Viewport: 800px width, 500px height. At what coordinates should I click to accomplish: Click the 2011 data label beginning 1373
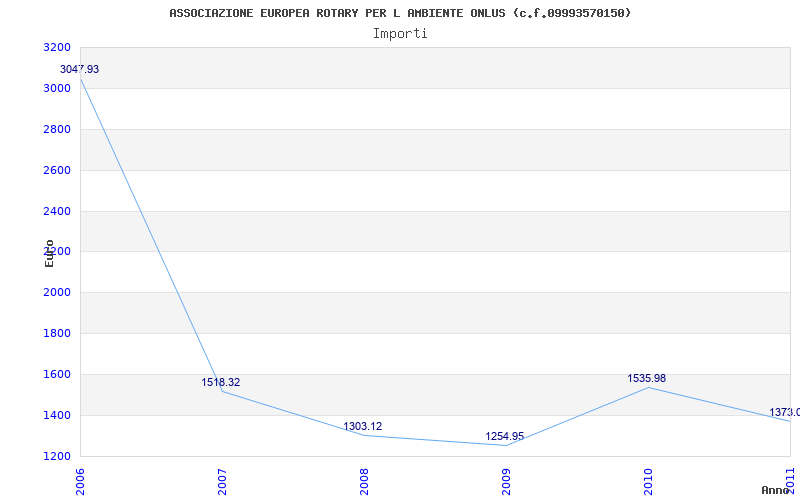[785, 412]
